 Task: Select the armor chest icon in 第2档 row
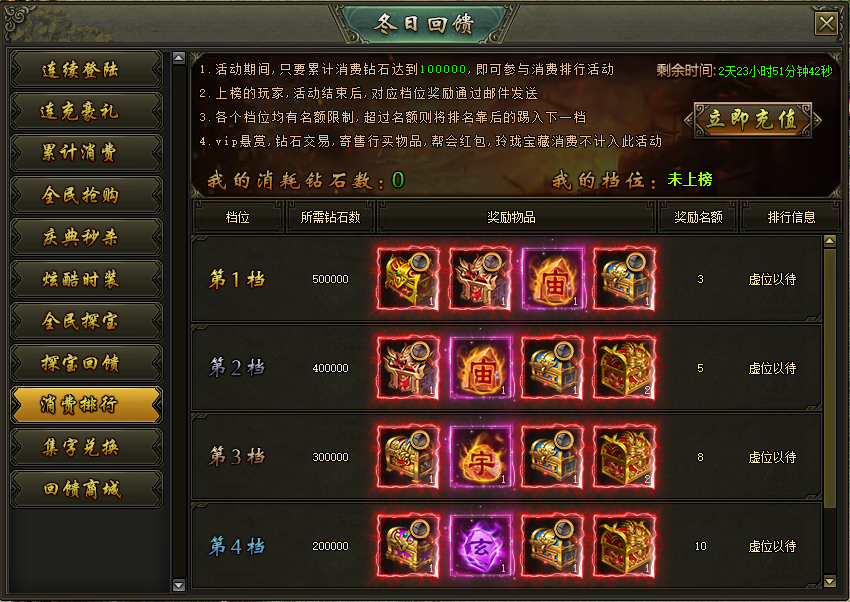pos(408,368)
